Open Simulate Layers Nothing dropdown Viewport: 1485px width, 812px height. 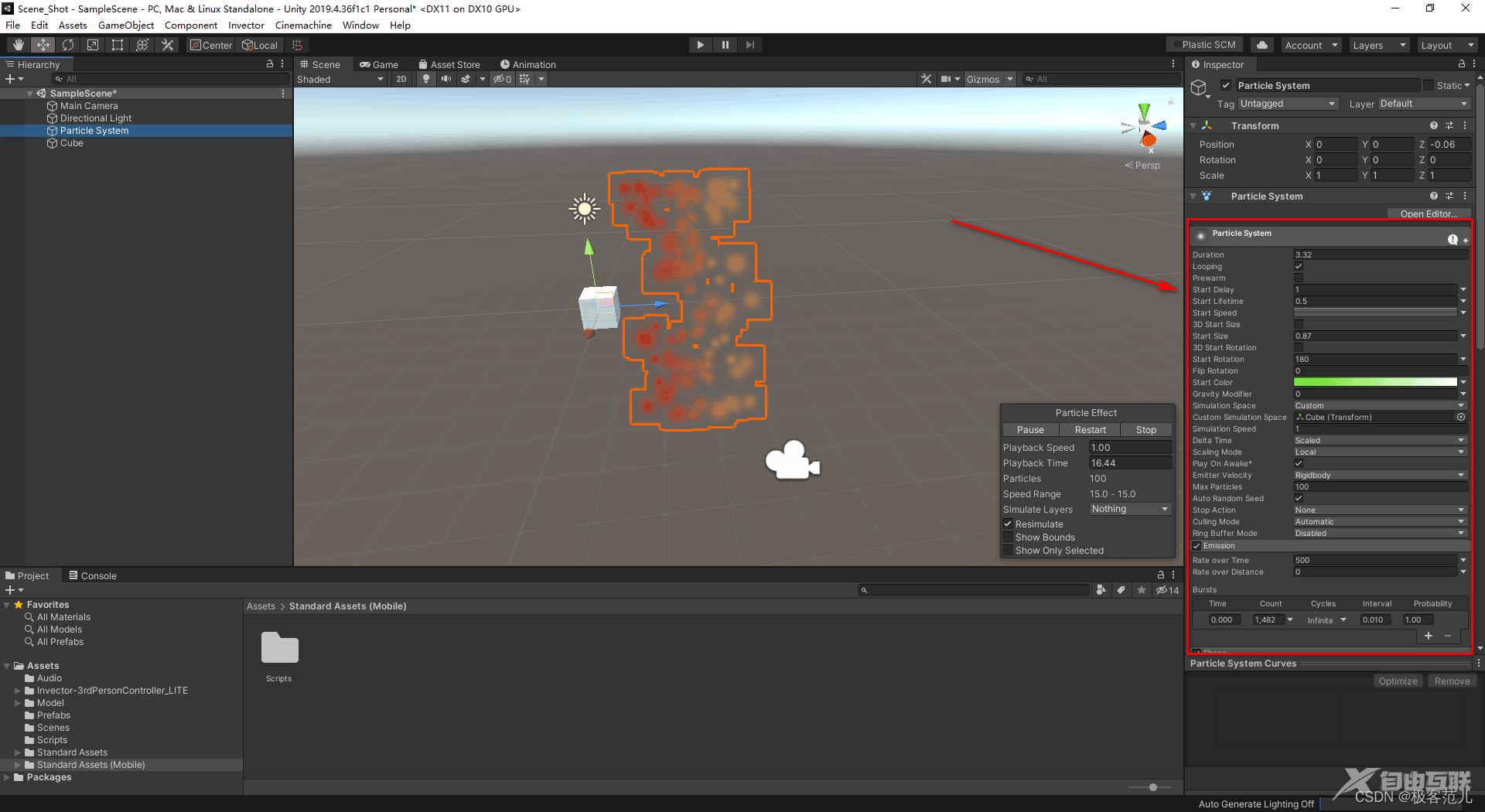click(1129, 509)
